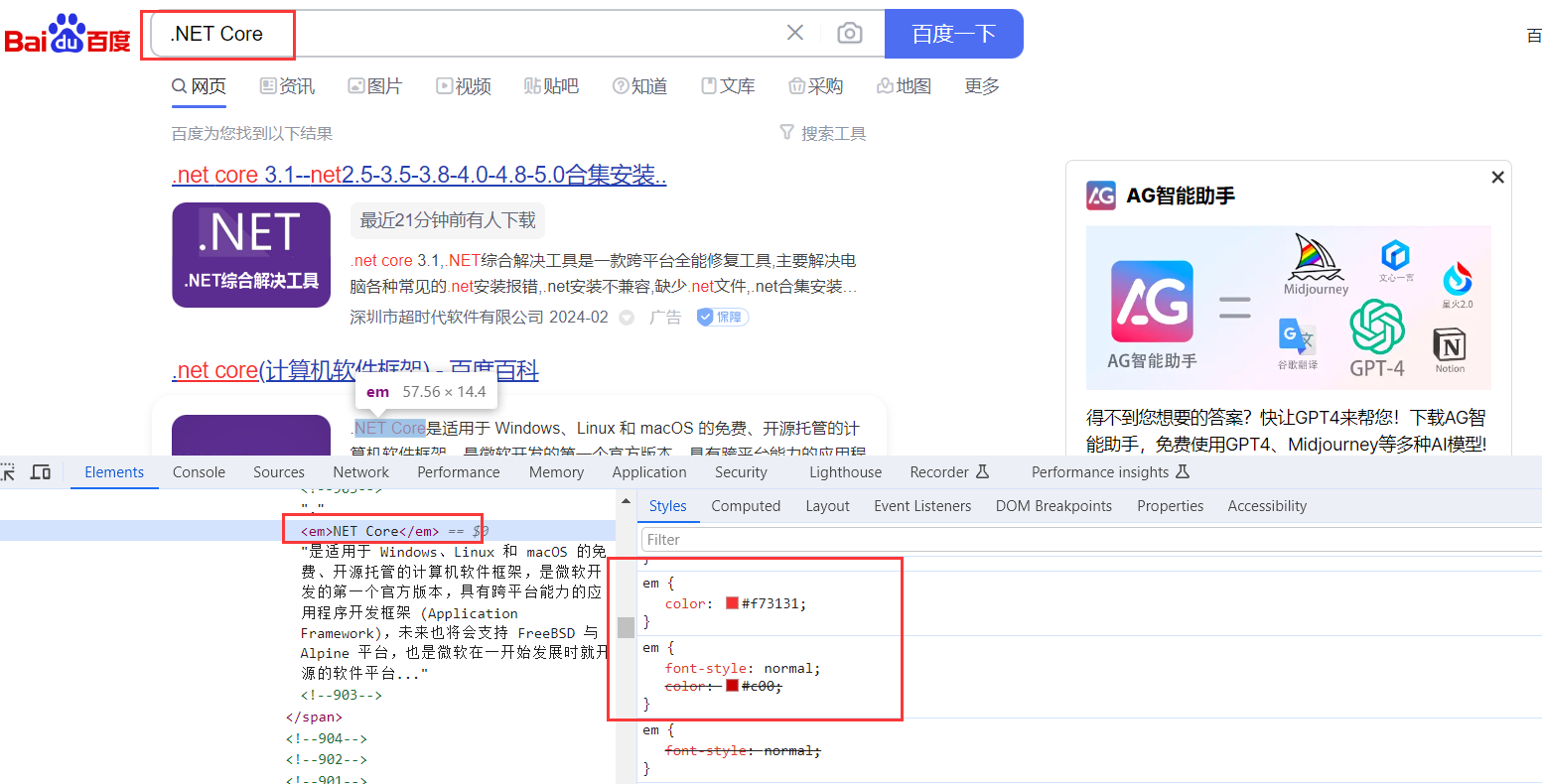The image size is (1542, 784).
Task: Close the AG智能助手 panel
Action: pos(1497,177)
